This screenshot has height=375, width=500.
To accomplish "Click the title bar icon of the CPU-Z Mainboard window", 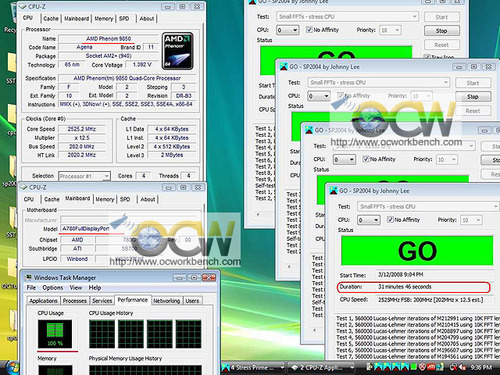I will (x=24, y=187).
